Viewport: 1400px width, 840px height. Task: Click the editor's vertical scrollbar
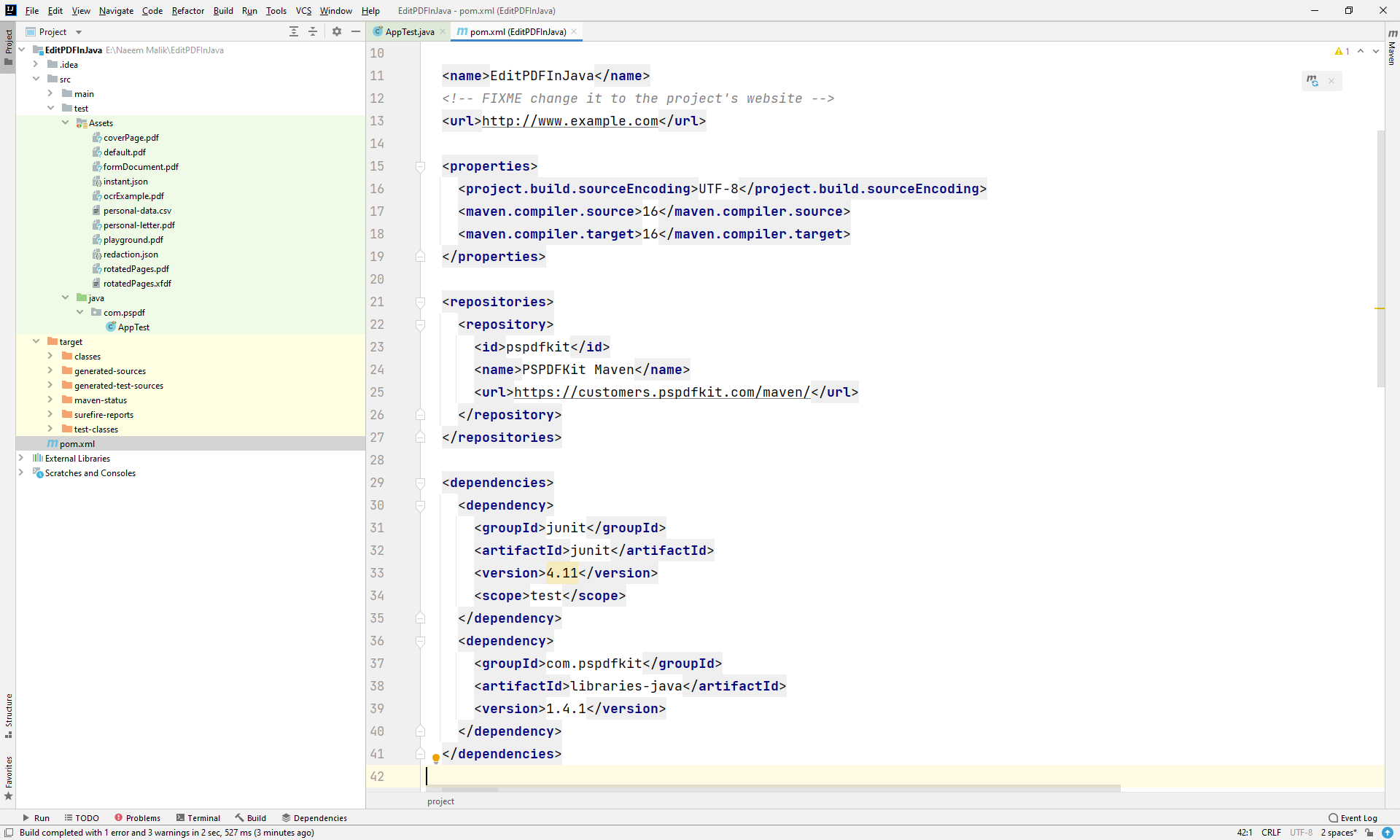1380,255
